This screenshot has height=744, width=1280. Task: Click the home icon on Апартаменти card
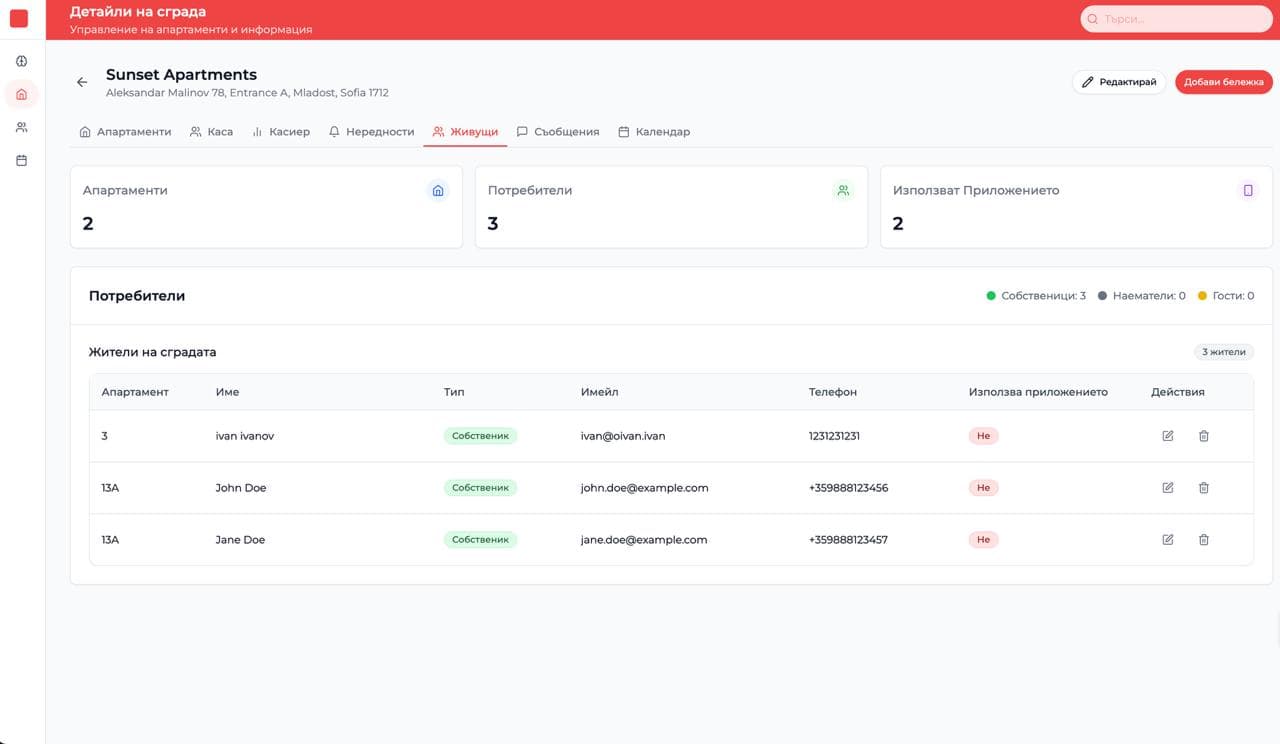437,190
